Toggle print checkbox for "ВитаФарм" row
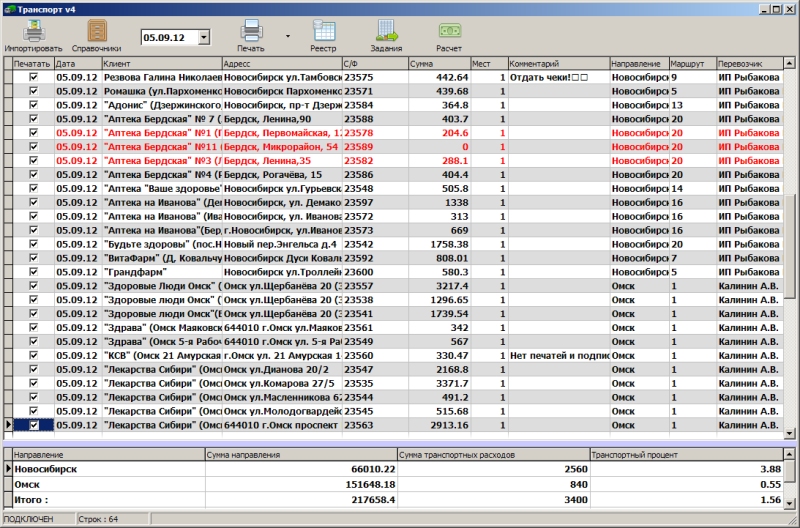Screen dimensions: 800x528 [34, 258]
